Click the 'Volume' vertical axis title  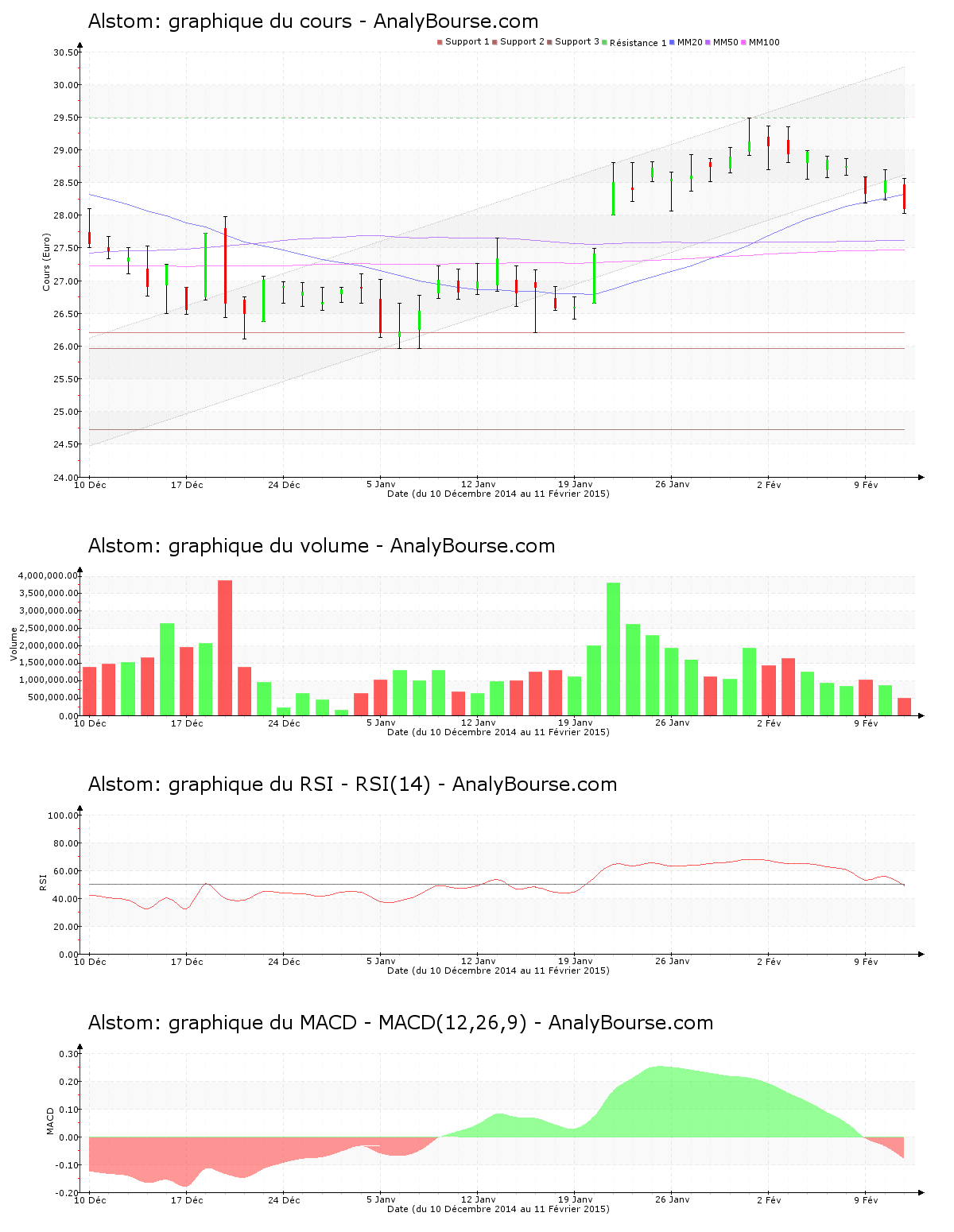14,644
